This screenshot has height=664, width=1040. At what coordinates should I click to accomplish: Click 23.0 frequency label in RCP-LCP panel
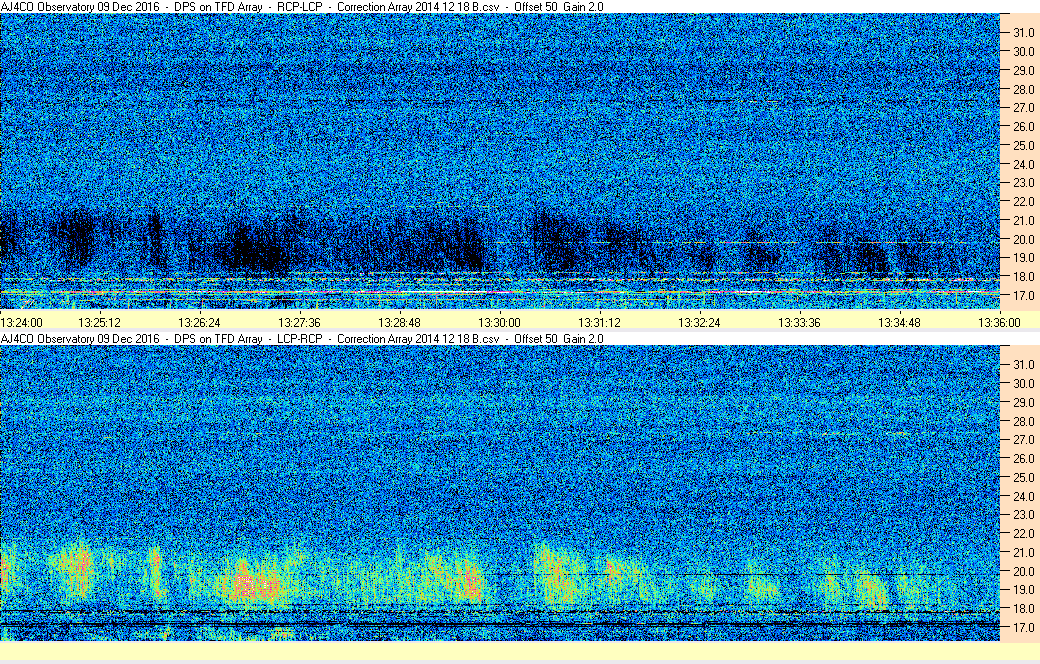coord(1023,182)
